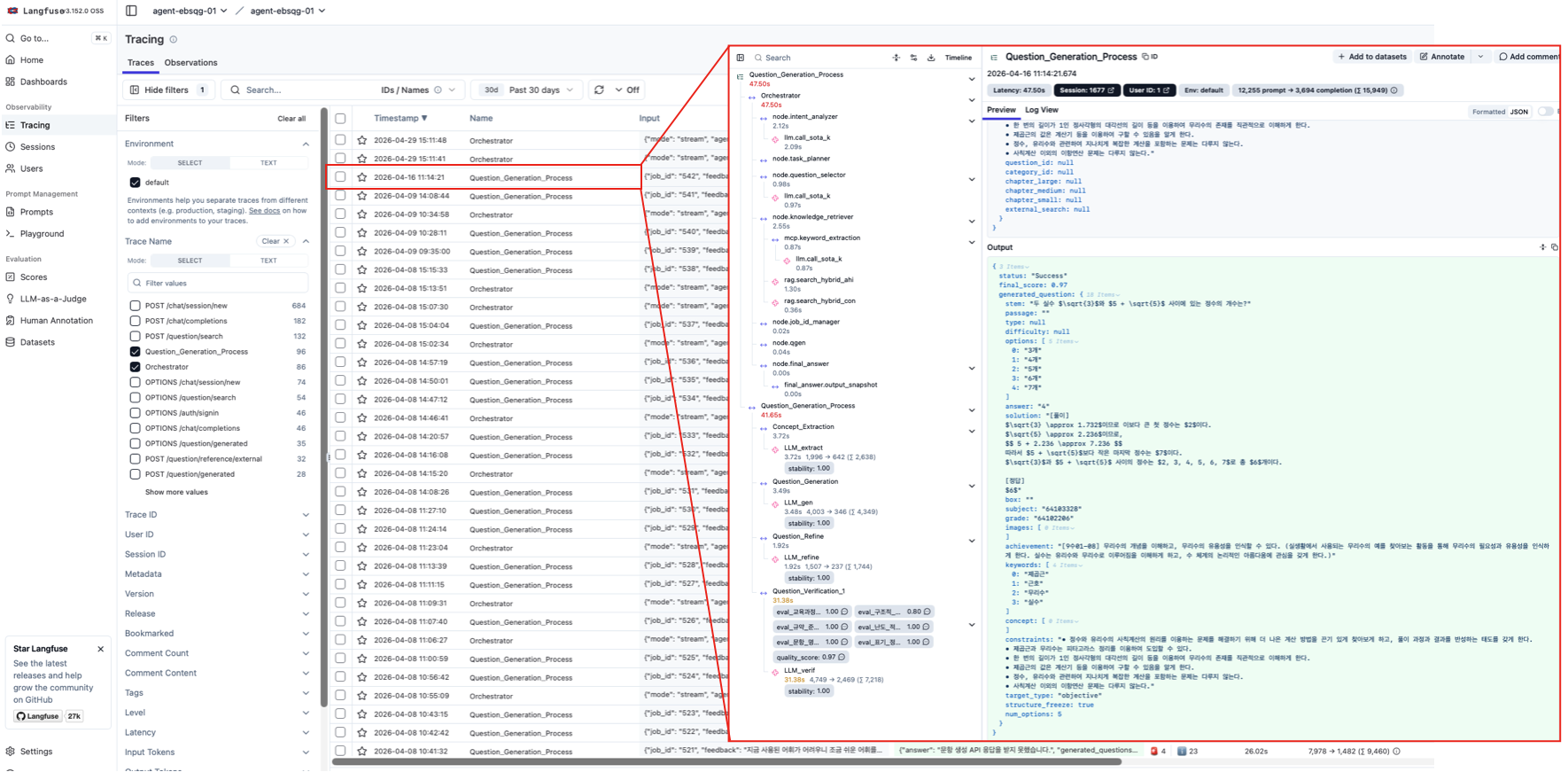The width and height of the screenshot is (1568, 772).
Task: Open LLM-as-a-Judge evaluation page
Action: click(x=53, y=299)
